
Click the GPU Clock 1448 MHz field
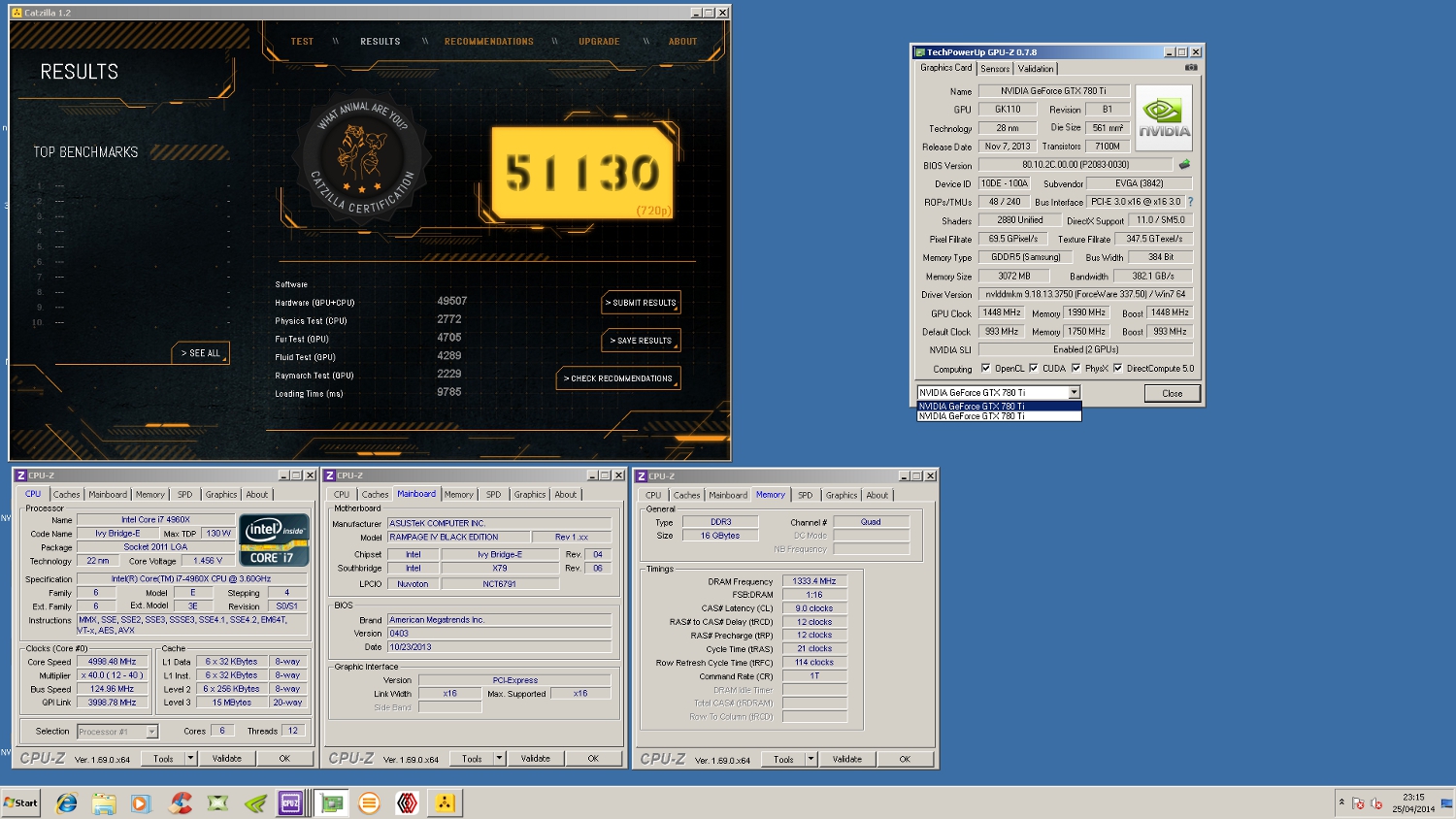pyautogui.click(x=1002, y=312)
